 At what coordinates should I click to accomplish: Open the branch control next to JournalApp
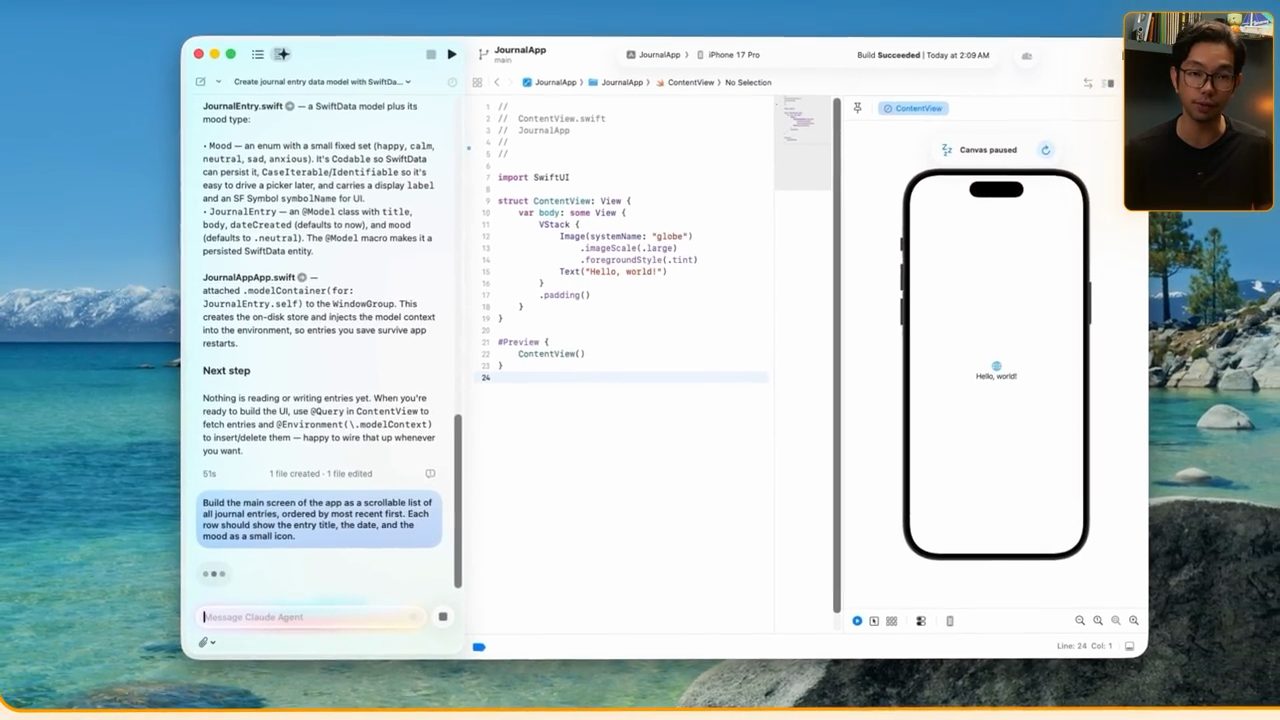click(x=483, y=54)
